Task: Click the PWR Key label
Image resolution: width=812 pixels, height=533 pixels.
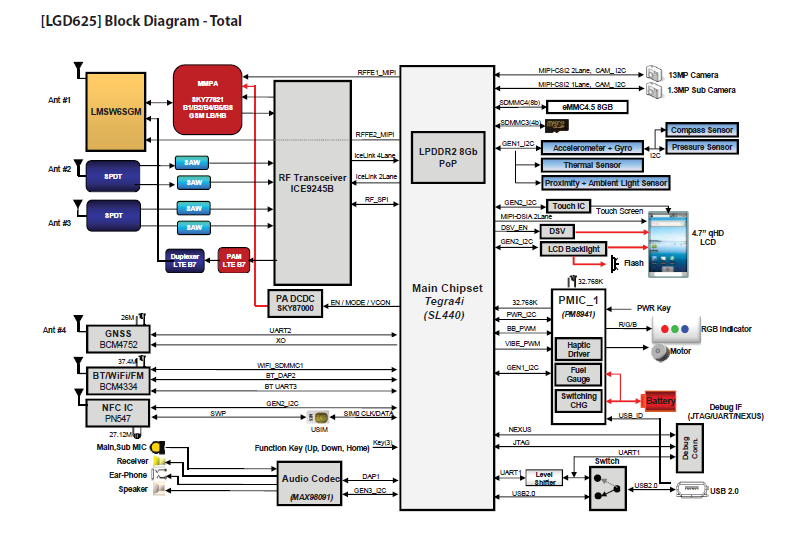Action: 654,308
